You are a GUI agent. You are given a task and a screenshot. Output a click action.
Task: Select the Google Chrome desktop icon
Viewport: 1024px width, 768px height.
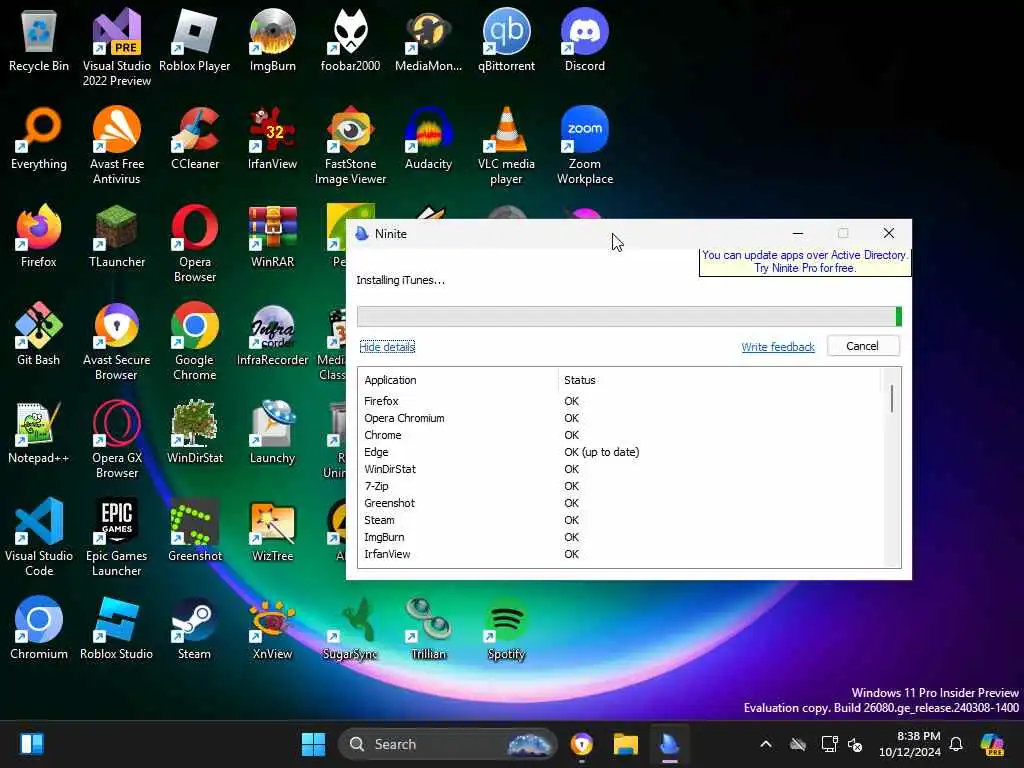(195, 342)
